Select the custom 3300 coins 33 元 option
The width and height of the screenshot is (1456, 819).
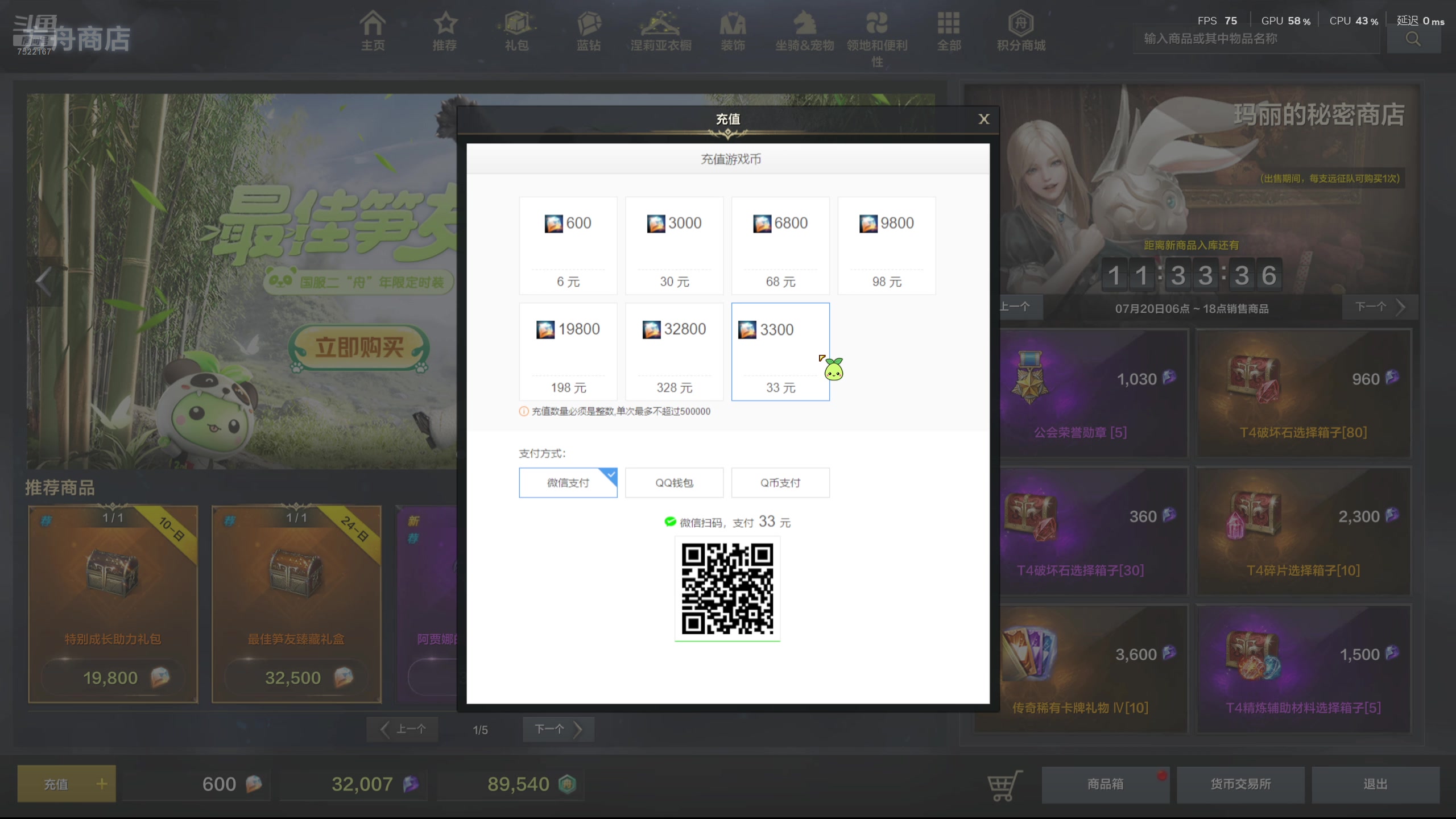pos(780,351)
